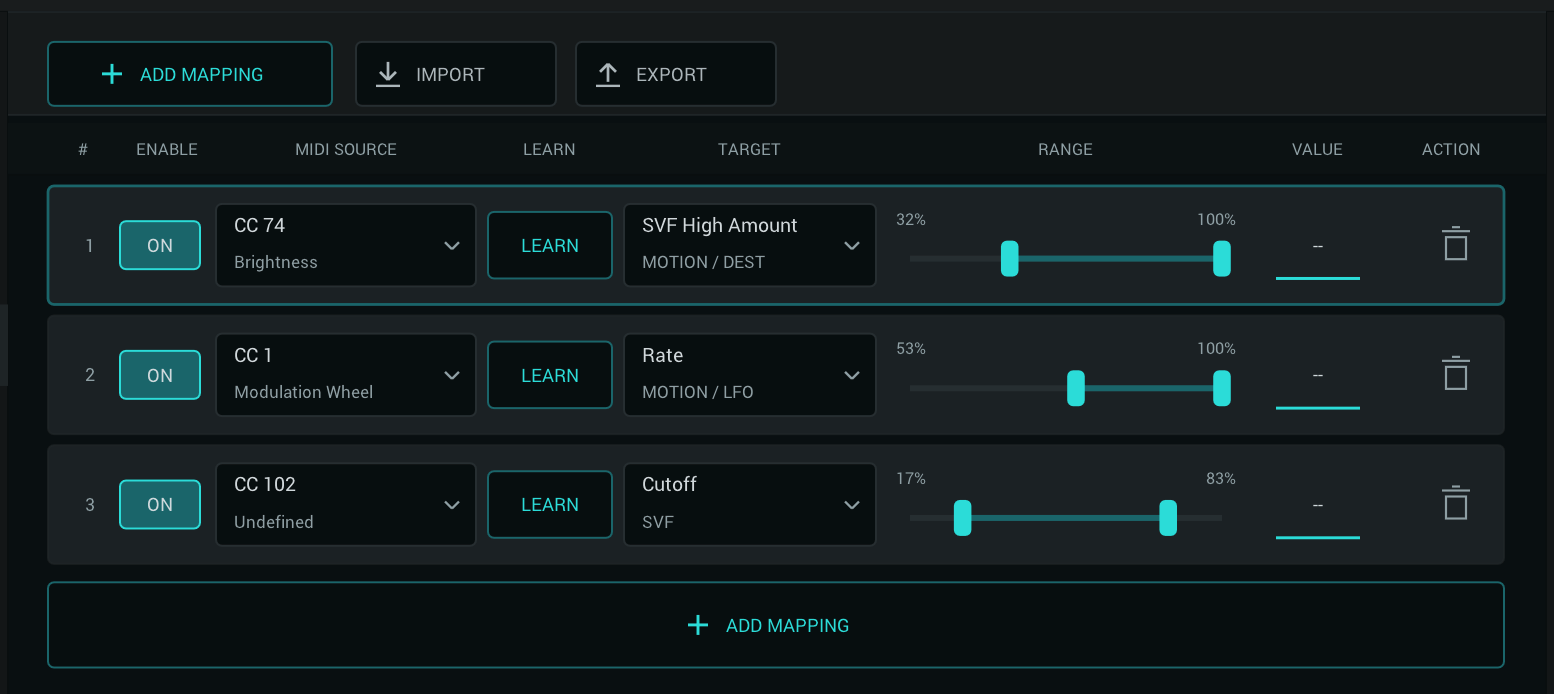Click the Import button

(x=456, y=74)
